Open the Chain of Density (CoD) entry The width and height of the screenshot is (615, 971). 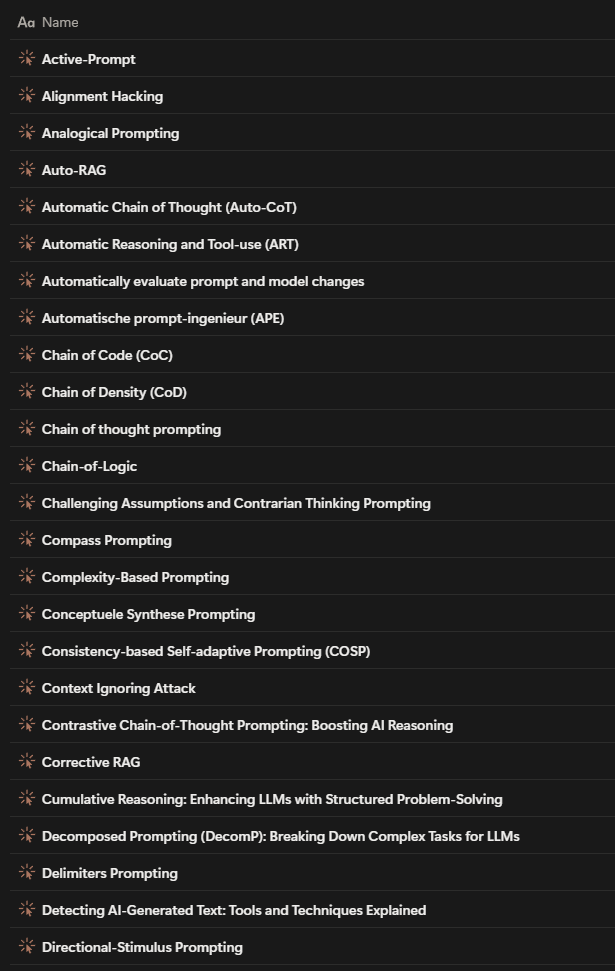pos(114,392)
